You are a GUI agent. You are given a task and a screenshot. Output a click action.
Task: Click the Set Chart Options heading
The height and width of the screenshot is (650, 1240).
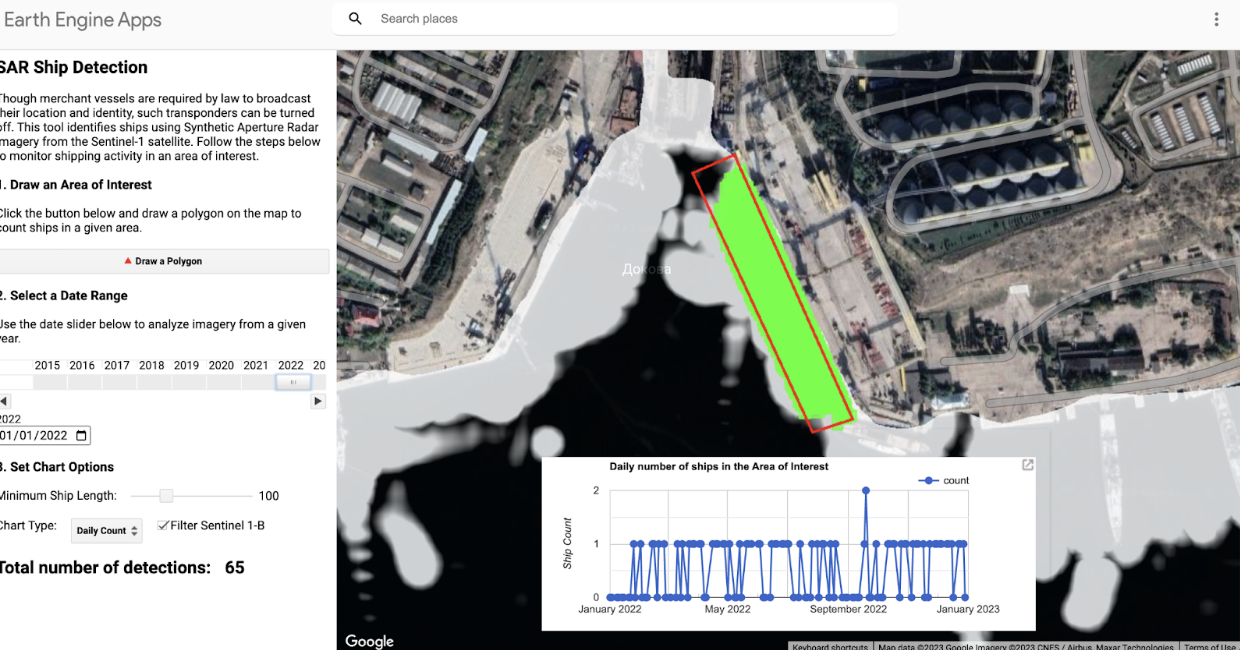[57, 467]
